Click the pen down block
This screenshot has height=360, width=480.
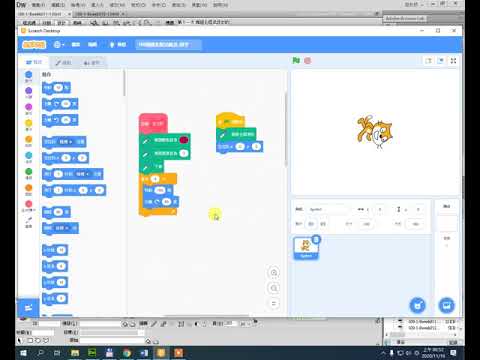152,167
